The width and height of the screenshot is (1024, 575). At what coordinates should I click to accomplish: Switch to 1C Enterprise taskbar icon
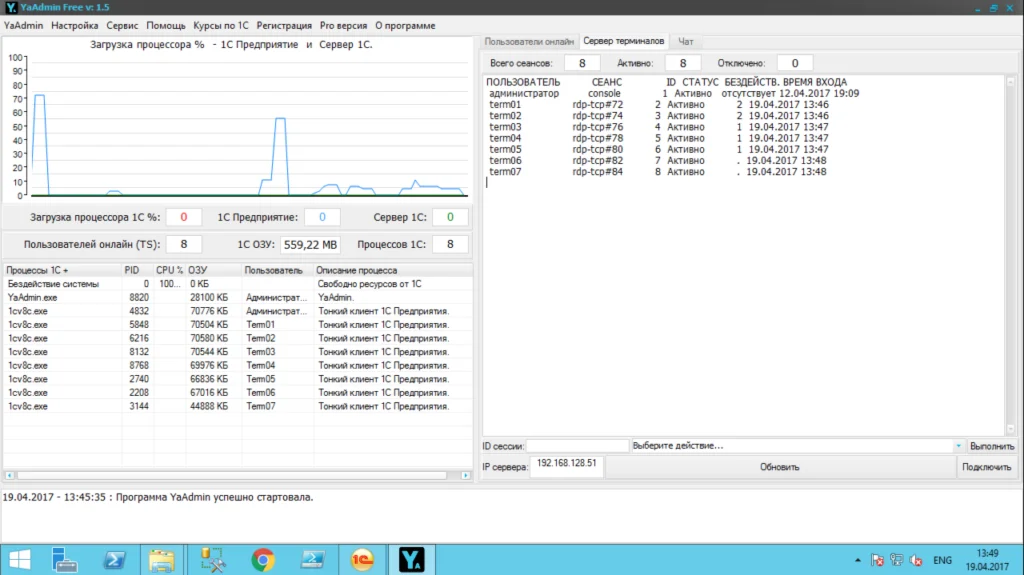(363, 560)
